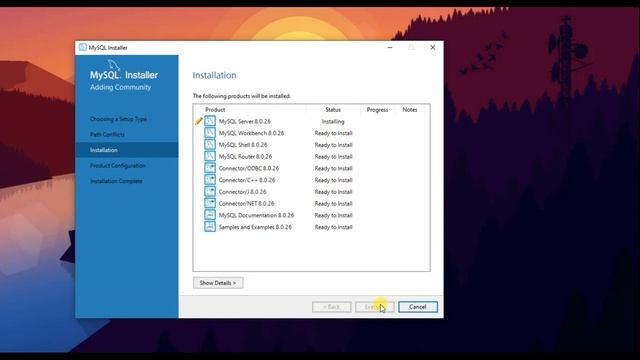Select the Connector/ODBC 8.0.26 row text
This screenshot has width=640, height=360.
pyautogui.click(x=249, y=169)
